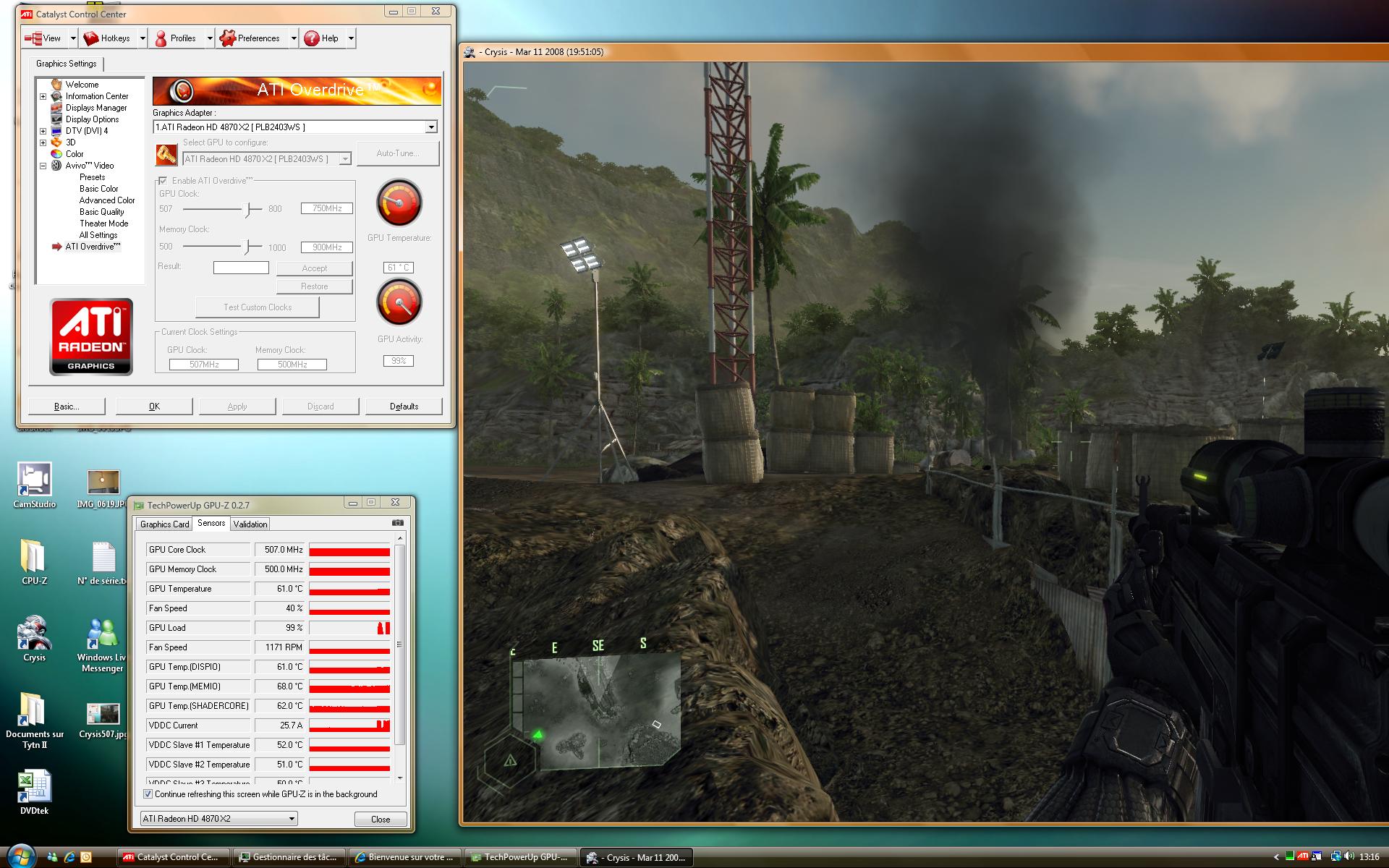The height and width of the screenshot is (868, 1389).
Task: Open the Help toolbar button
Action: coord(323,38)
